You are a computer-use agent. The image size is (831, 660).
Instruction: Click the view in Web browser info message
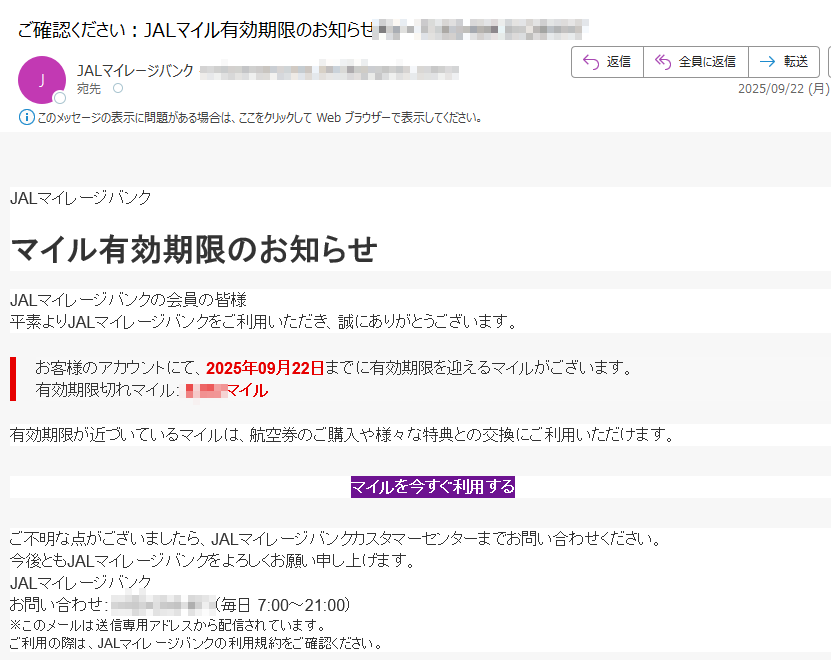coord(260,117)
